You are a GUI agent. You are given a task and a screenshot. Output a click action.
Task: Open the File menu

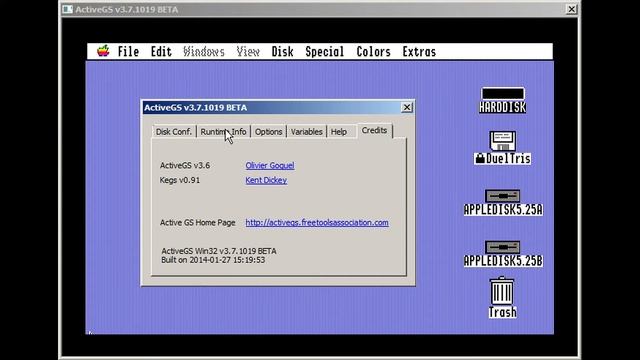[128, 52]
